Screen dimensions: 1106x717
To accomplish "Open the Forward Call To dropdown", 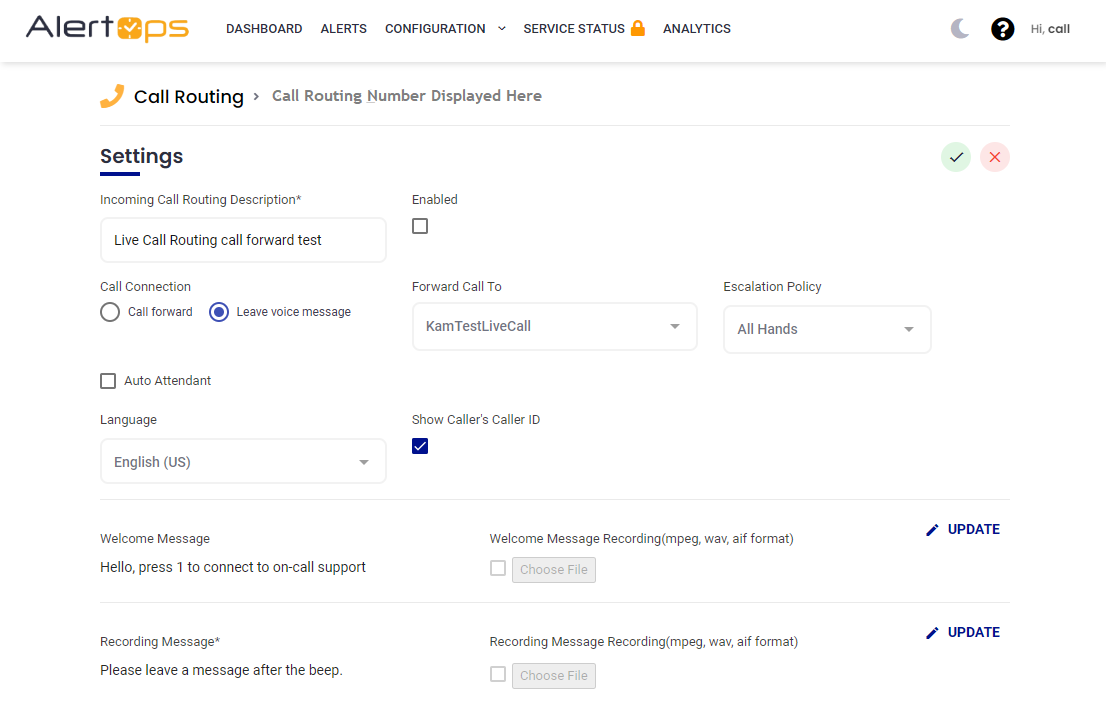I will pos(554,327).
